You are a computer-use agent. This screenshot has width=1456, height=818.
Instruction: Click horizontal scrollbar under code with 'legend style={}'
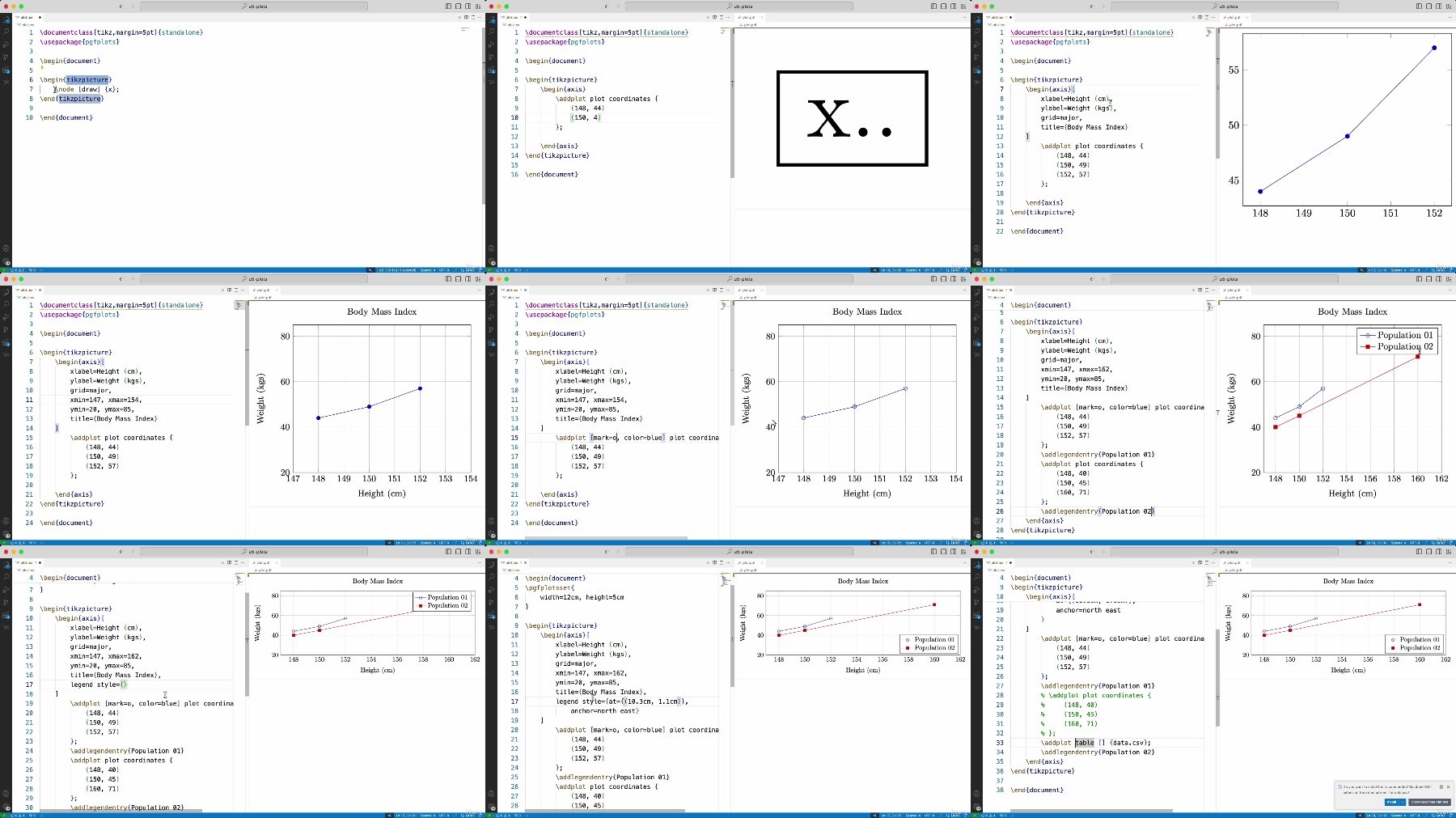(121, 810)
